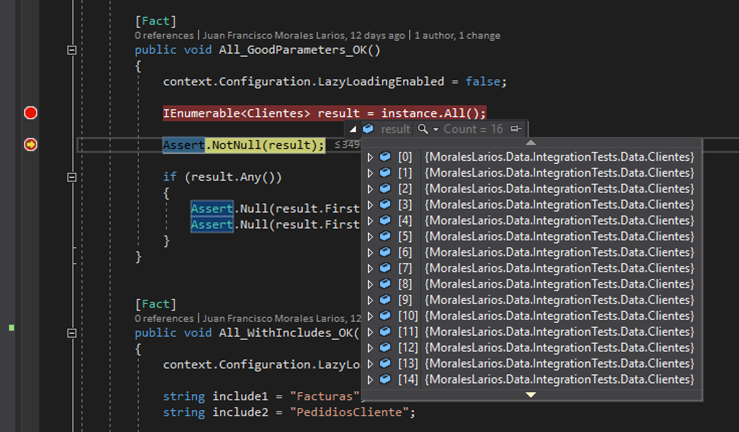Viewport: 739px width, 432px height.
Task: Pin the result datatip to source
Action: click(516, 129)
